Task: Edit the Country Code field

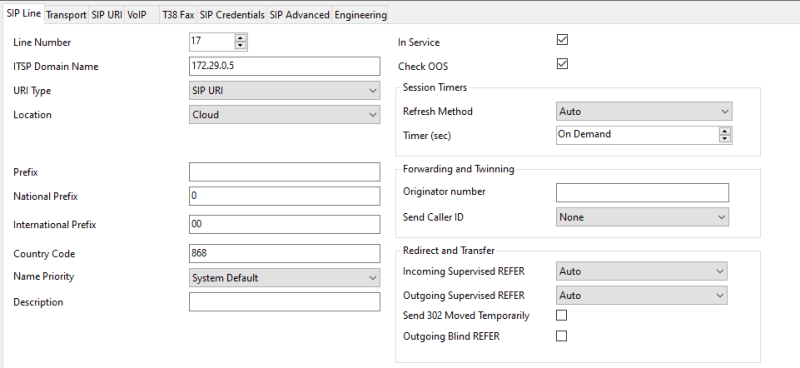Action: (x=285, y=254)
